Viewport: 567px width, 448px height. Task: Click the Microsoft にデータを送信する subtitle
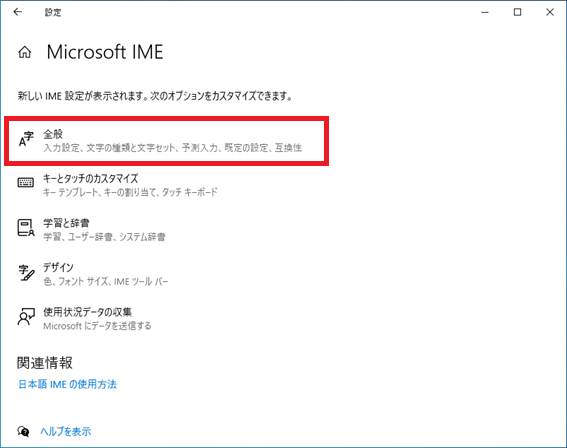tap(97, 326)
